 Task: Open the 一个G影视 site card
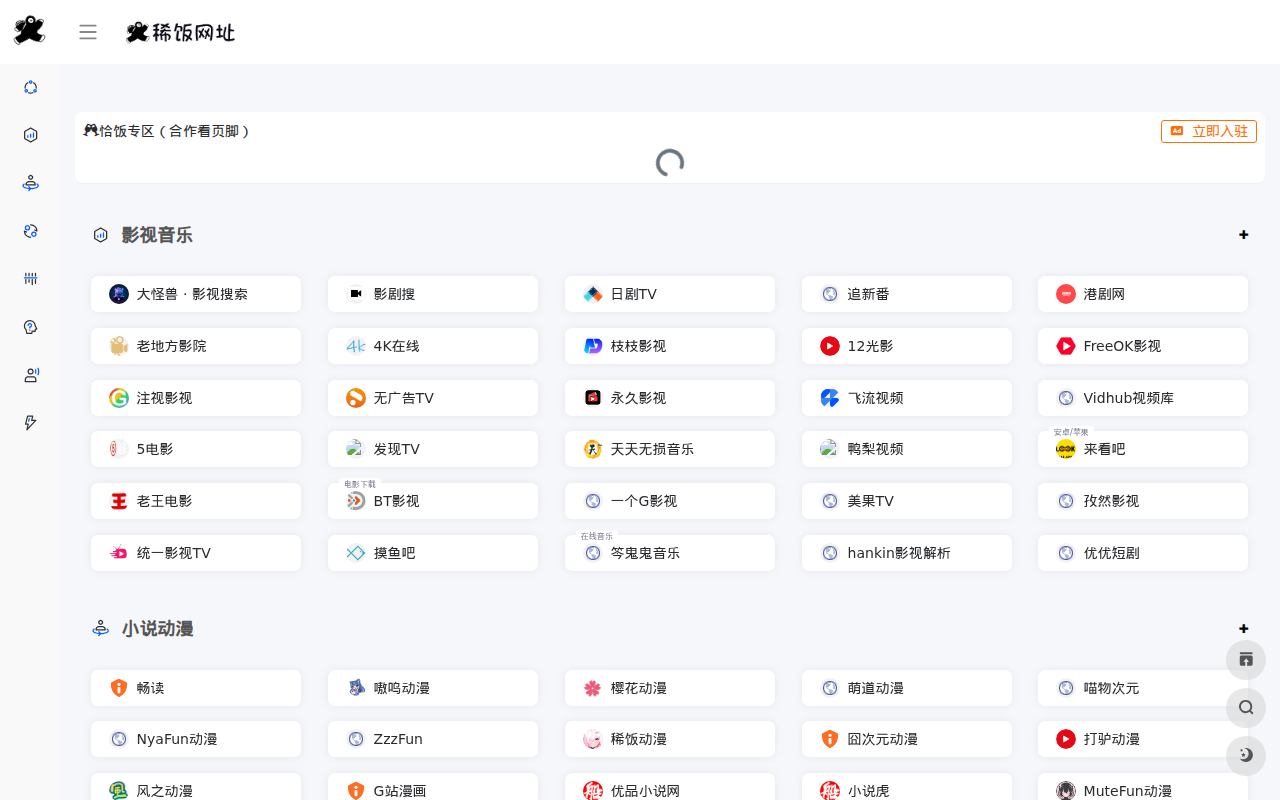tap(670, 501)
